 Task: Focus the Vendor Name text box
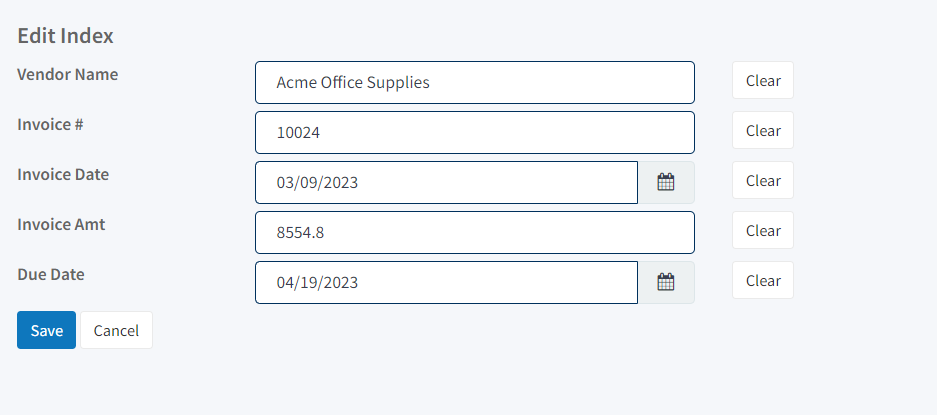pos(475,83)
